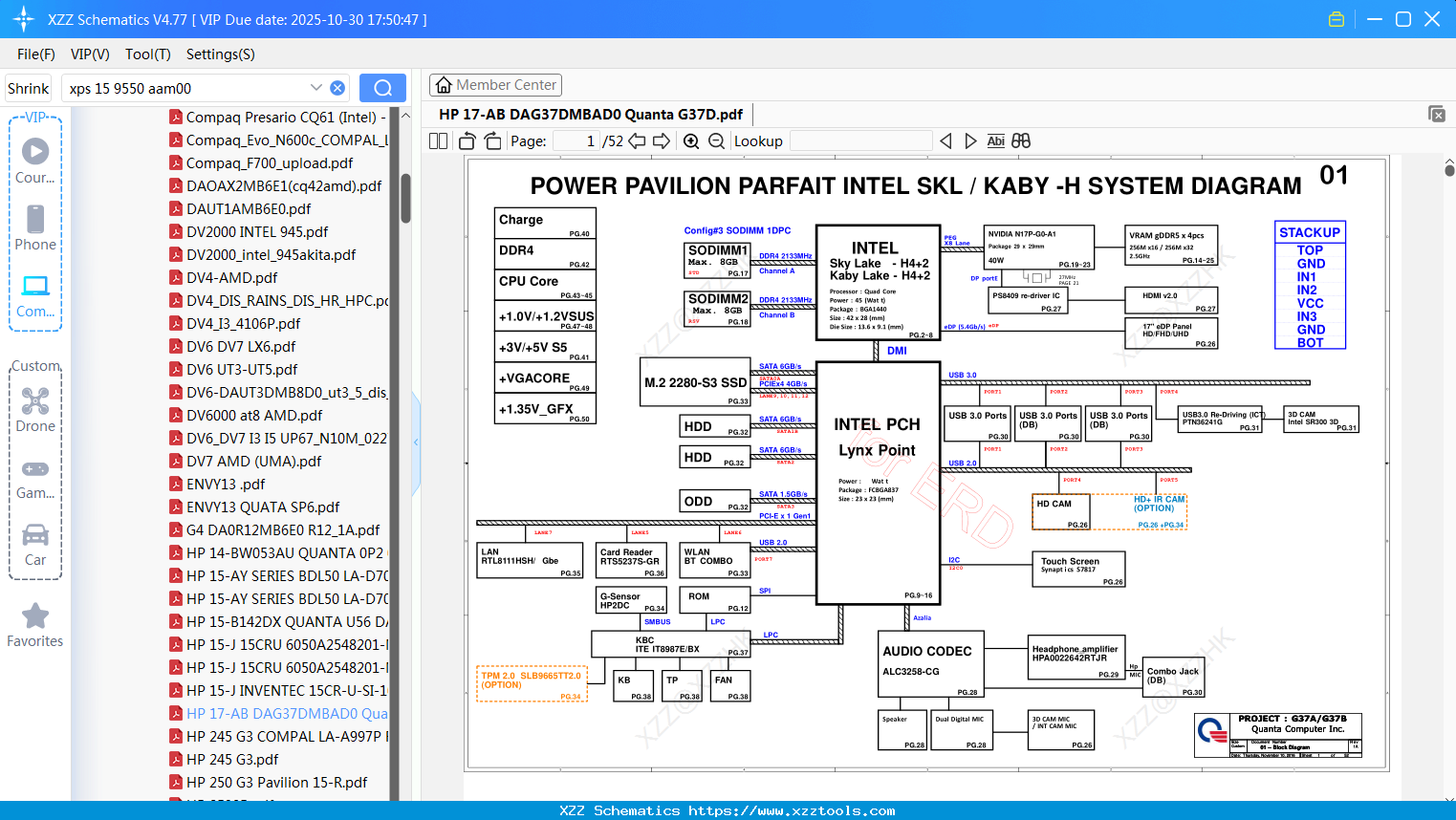The height and width of the screenshot is (820, 1456).
Task: Open HP 245 G3 COMPAL LA-A997P file
Action: (278, 737)
